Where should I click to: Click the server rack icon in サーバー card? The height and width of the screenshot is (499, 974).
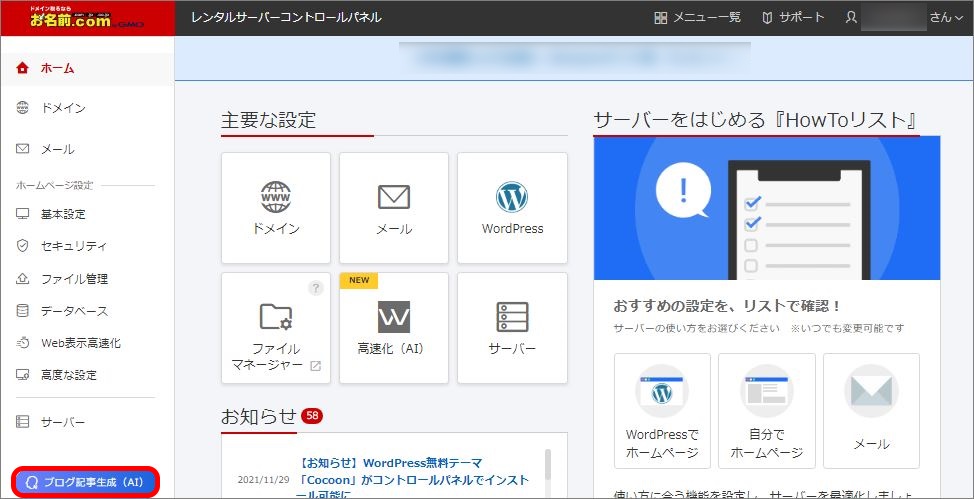512,317
